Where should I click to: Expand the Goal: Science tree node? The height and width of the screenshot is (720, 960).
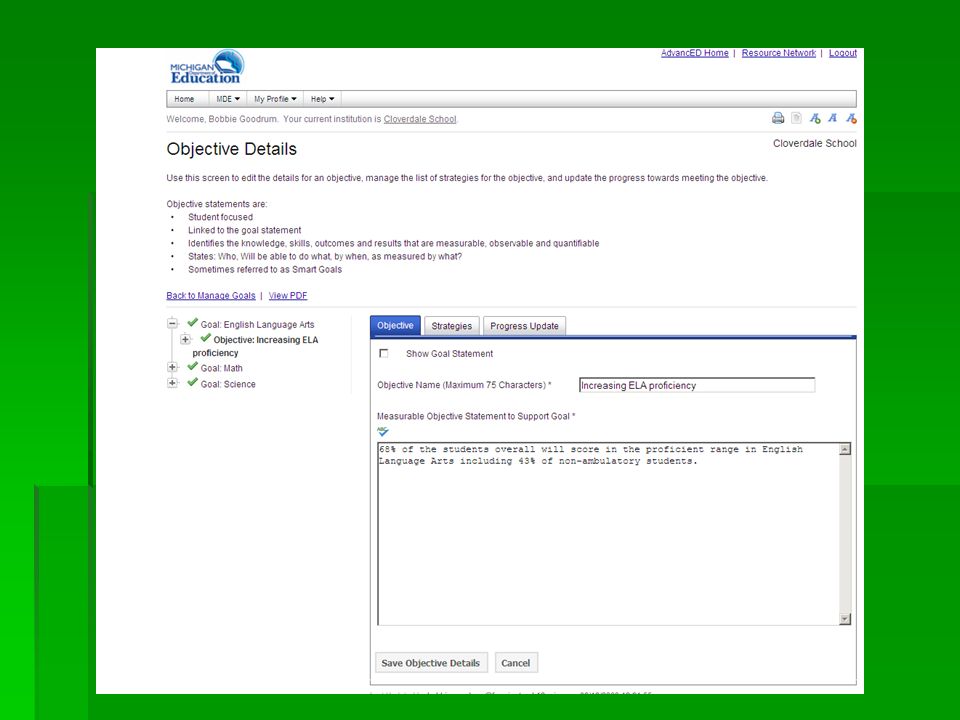[173, 383]
